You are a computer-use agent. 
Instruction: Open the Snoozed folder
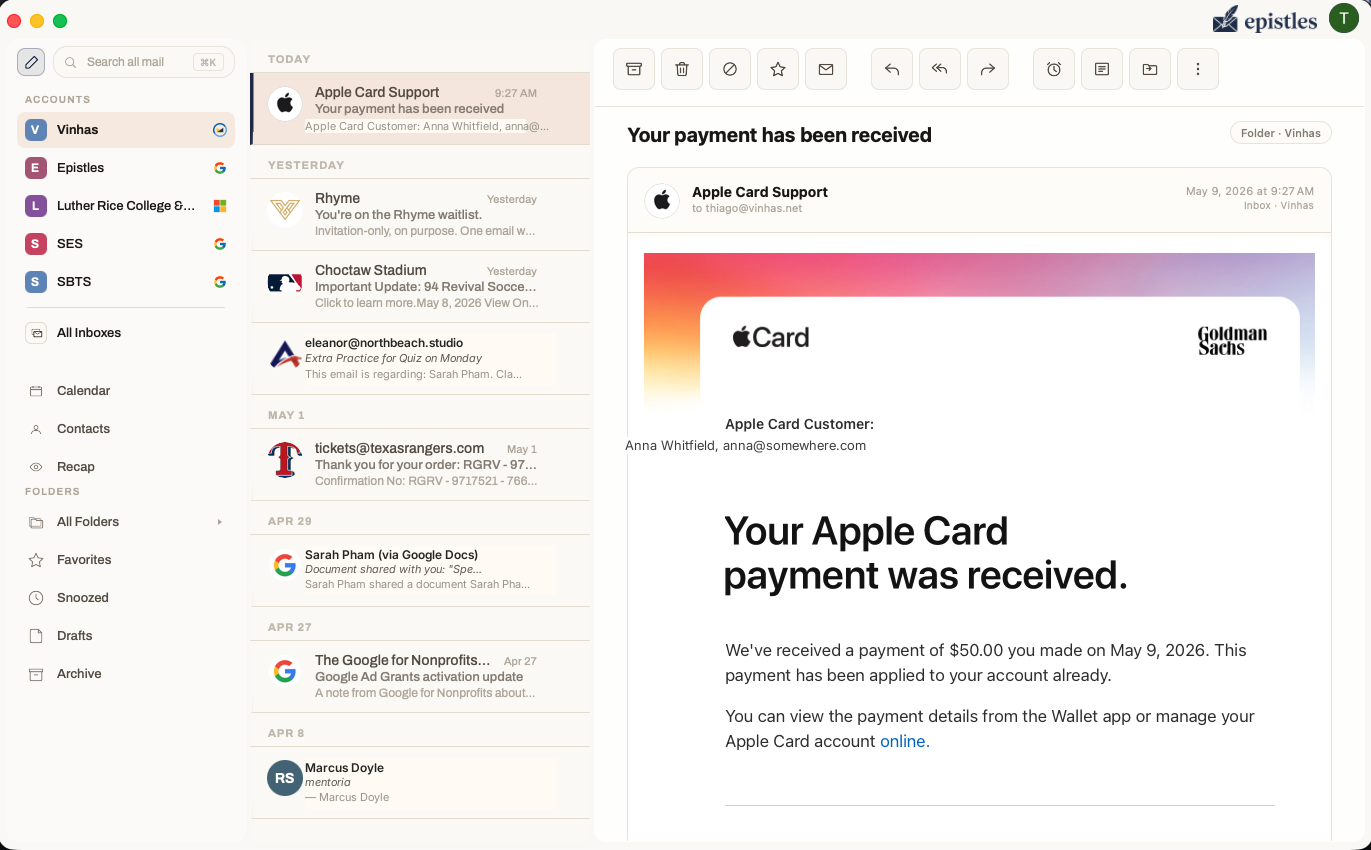(126, 598)
